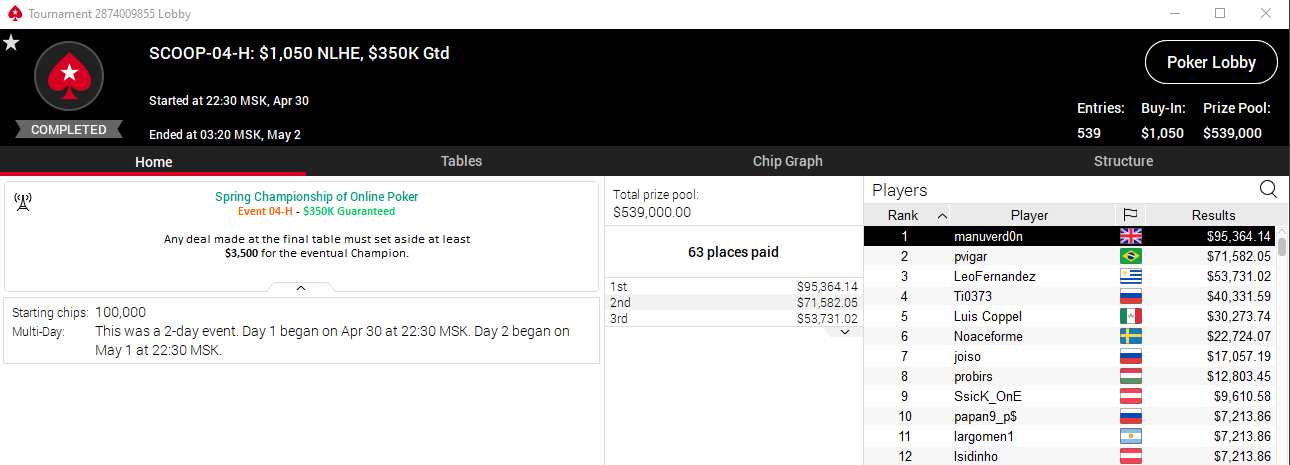
Task: Sort players by Rank column arrow
Action: (x=941, y=216)
